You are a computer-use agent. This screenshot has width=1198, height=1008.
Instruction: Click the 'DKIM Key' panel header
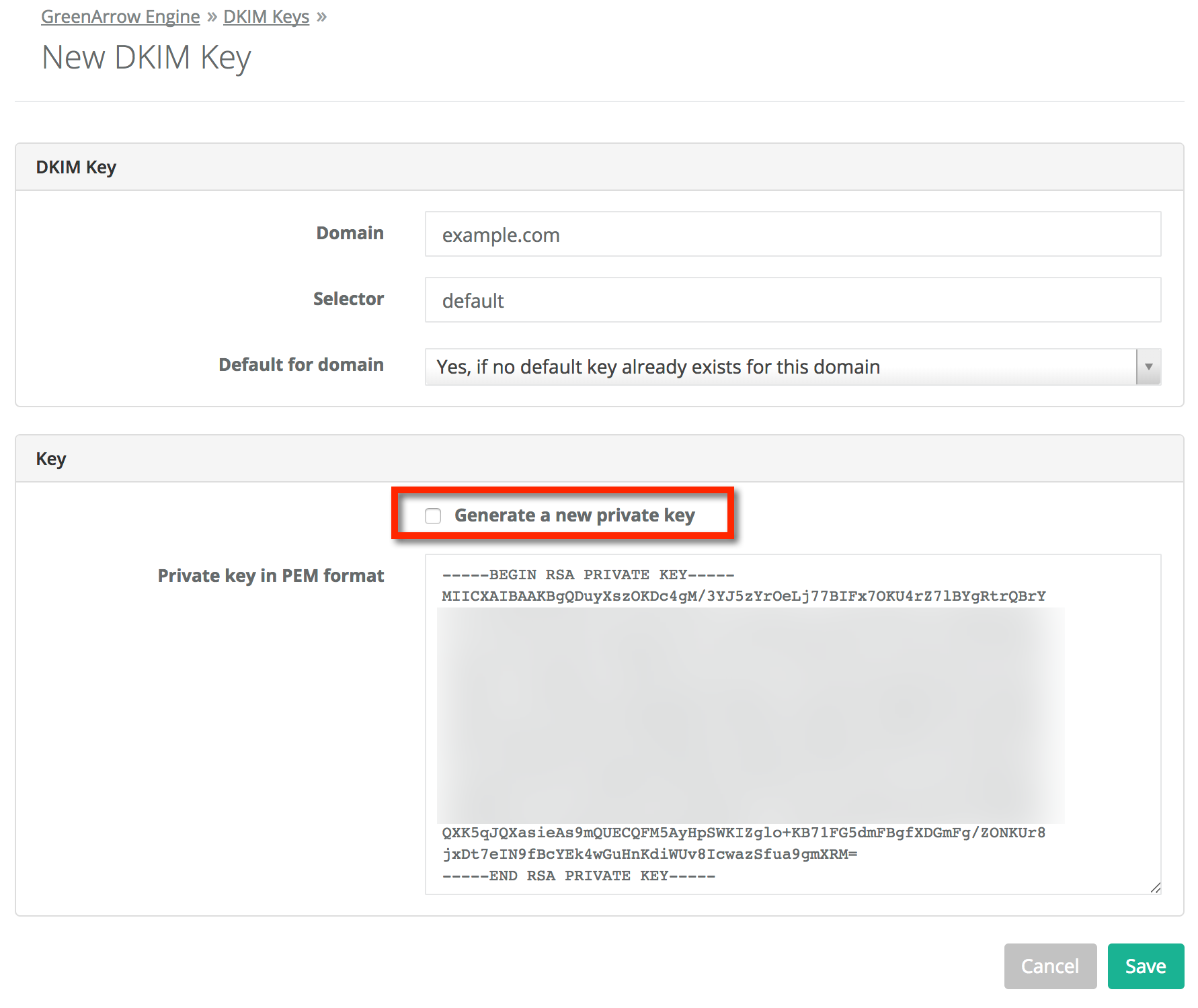pos(76,167)
